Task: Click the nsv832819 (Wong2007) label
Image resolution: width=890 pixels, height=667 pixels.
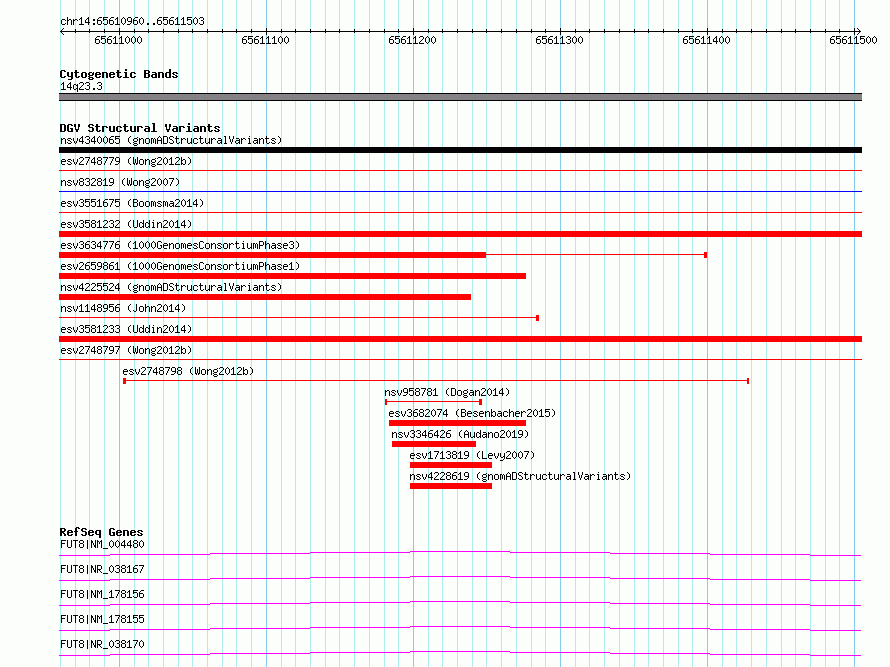Action: point(120,182)
